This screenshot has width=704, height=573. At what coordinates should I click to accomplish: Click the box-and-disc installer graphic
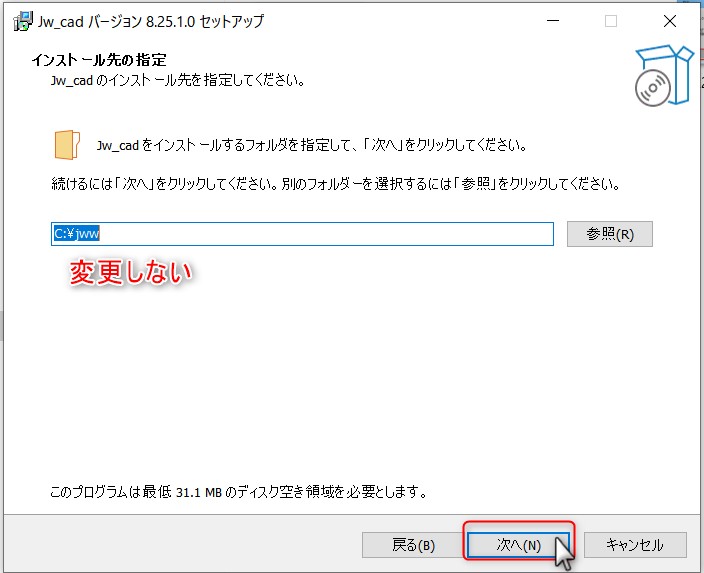[664, 75]
